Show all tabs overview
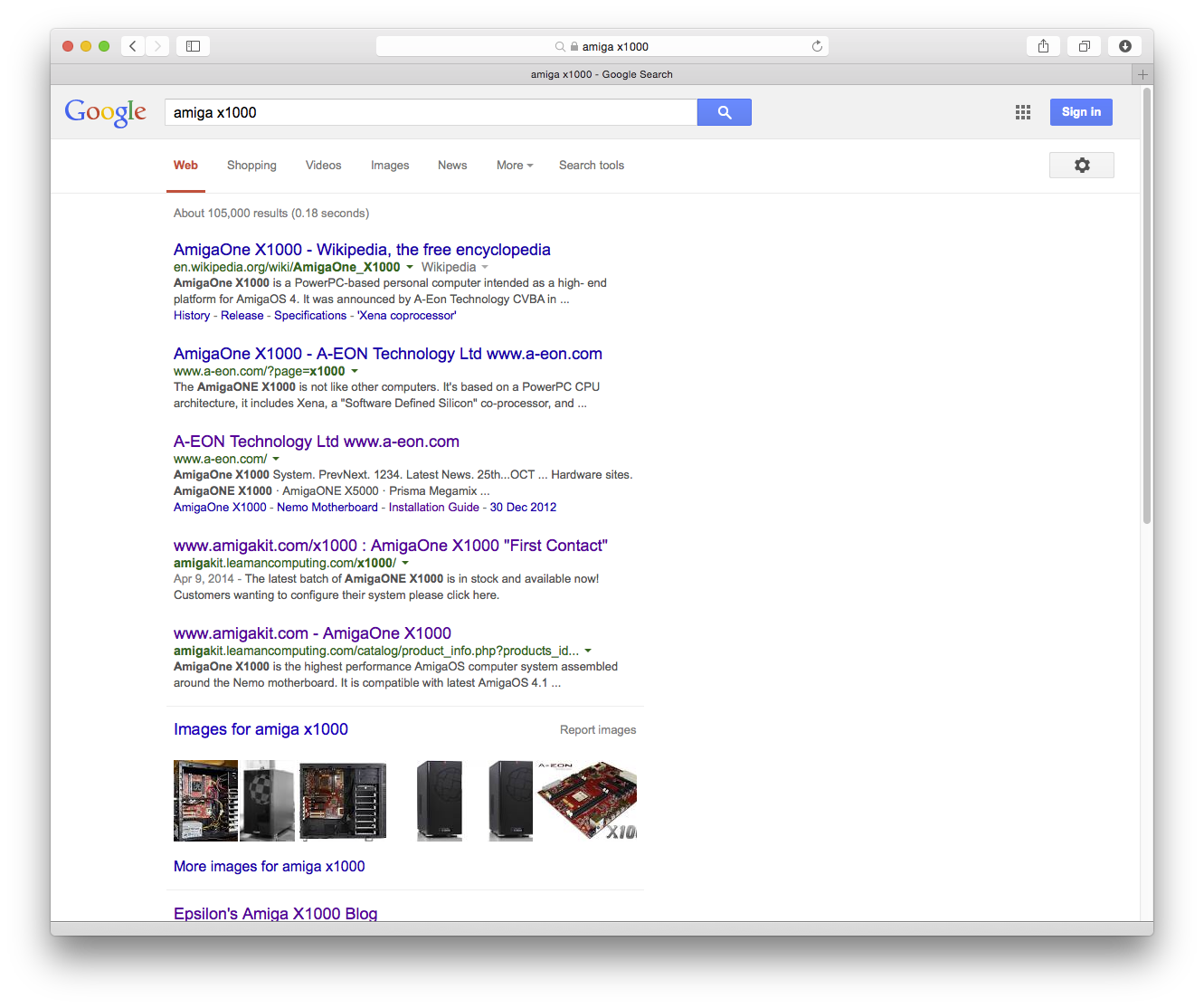Image resolution: width=1204 pixels, height=1008 pixels. pos(1084,46)
